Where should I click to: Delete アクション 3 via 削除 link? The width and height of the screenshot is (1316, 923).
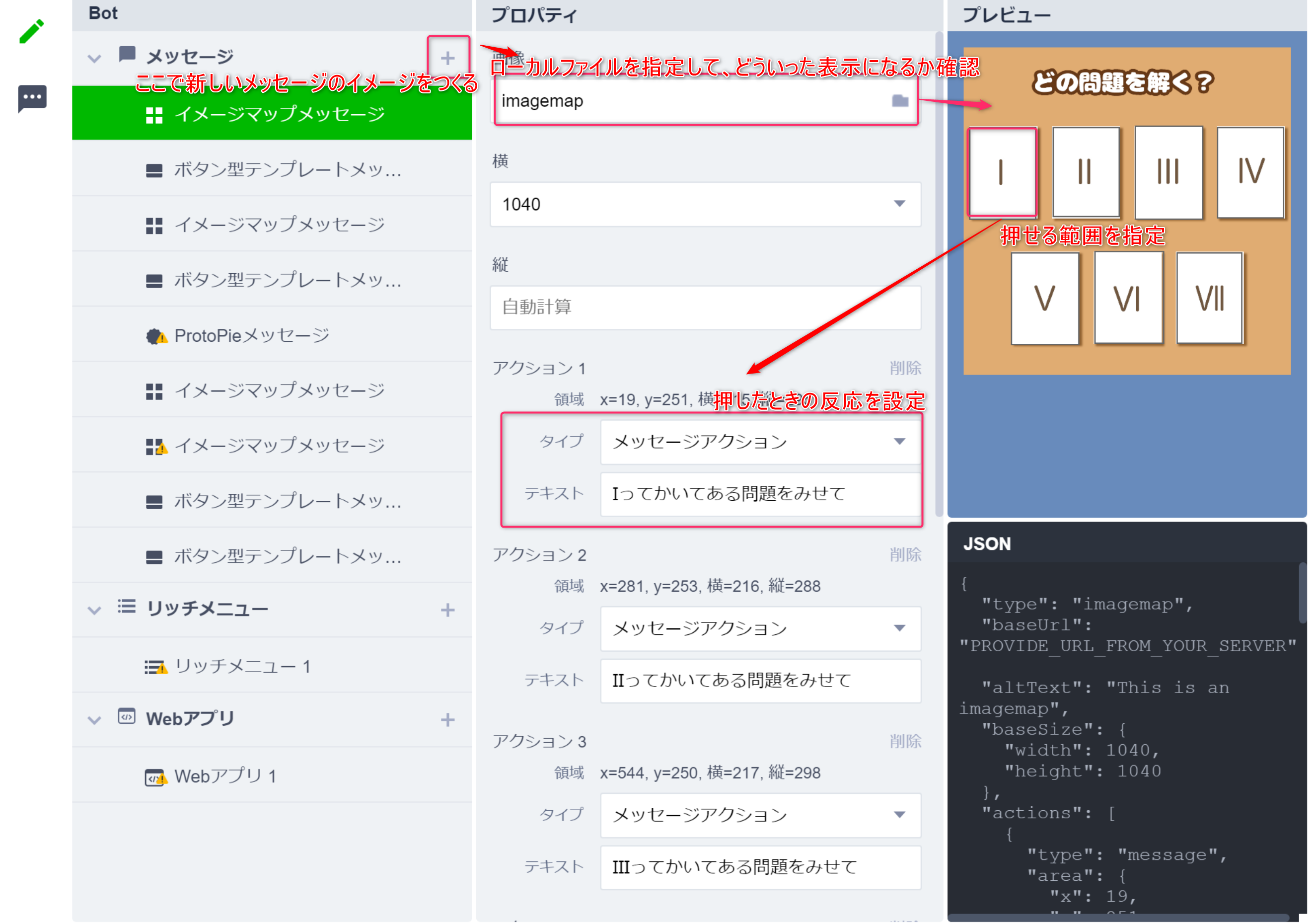point(905,741)
